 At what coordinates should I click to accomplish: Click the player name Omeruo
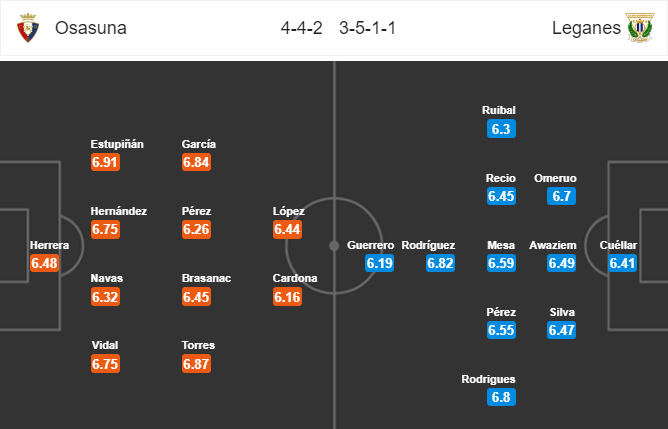555,178
